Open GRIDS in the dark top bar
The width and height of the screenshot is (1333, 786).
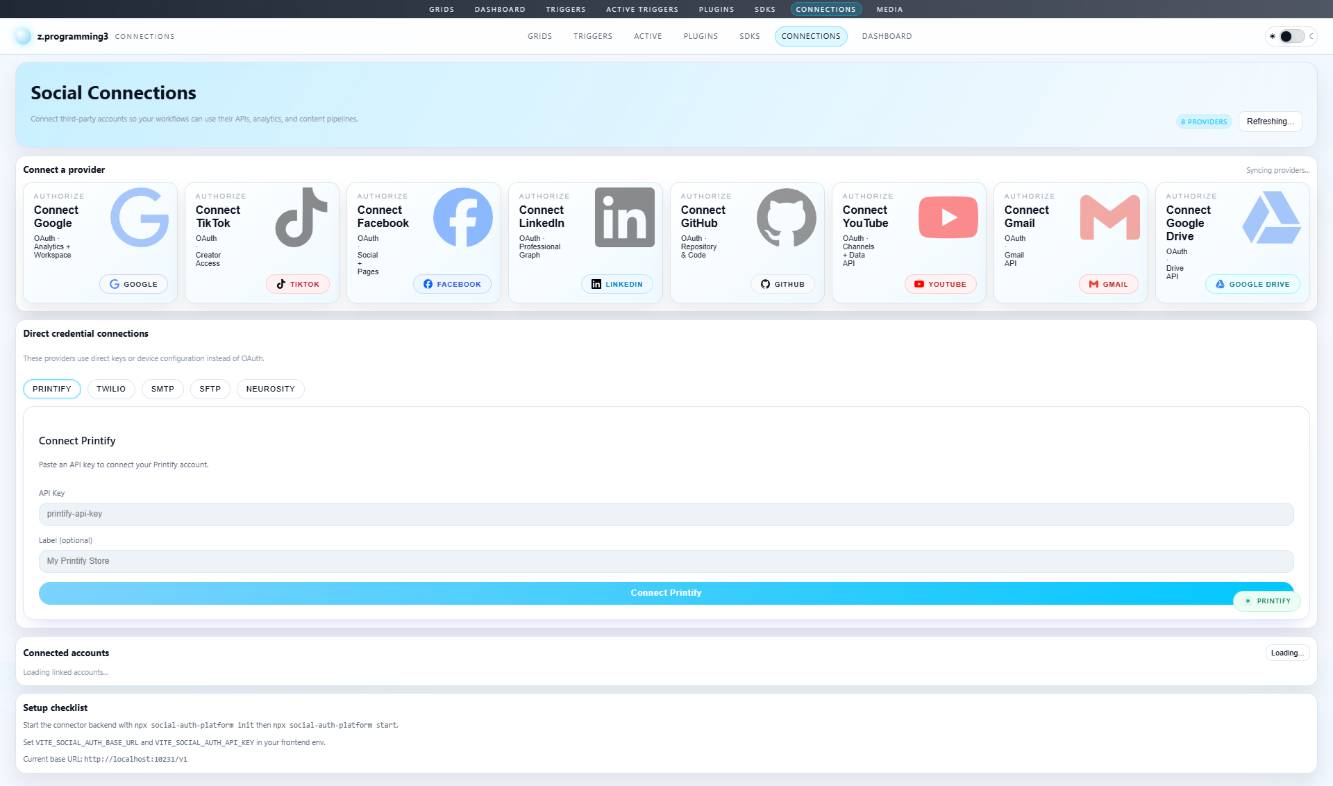(442, 9)
